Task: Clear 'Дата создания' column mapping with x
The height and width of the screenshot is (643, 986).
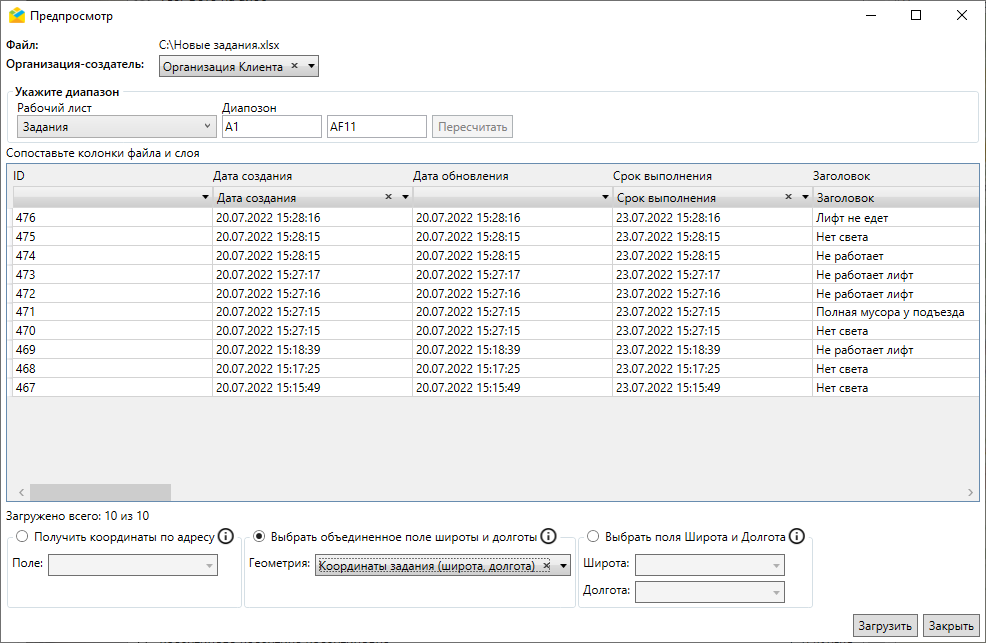Action: [x=389, y=197]
